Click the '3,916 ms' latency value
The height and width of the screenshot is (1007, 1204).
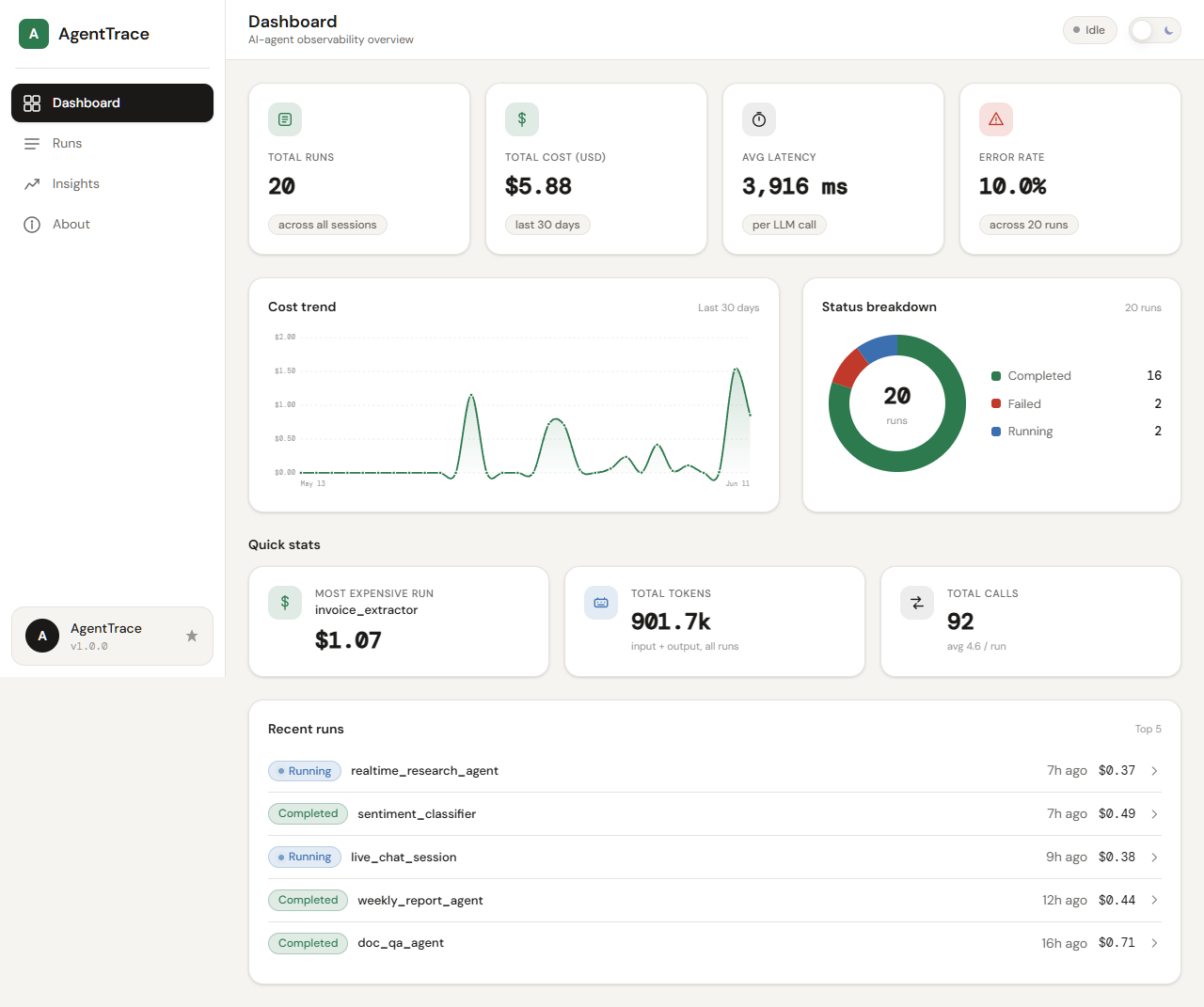pyautogui.click(x=795, y=186)
